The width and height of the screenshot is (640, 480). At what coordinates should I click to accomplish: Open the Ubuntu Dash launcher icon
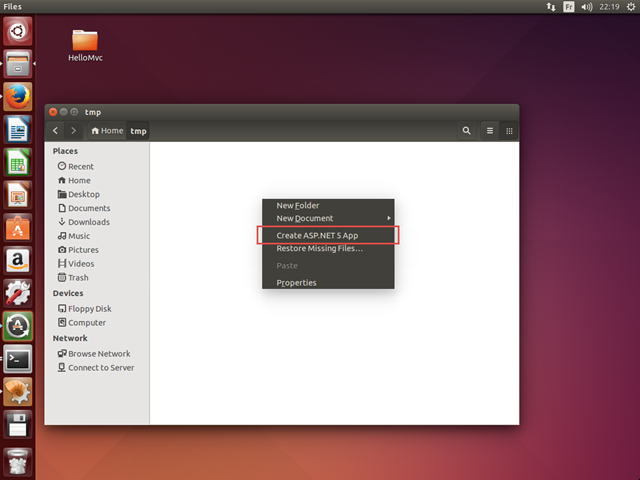pos(18,31)
